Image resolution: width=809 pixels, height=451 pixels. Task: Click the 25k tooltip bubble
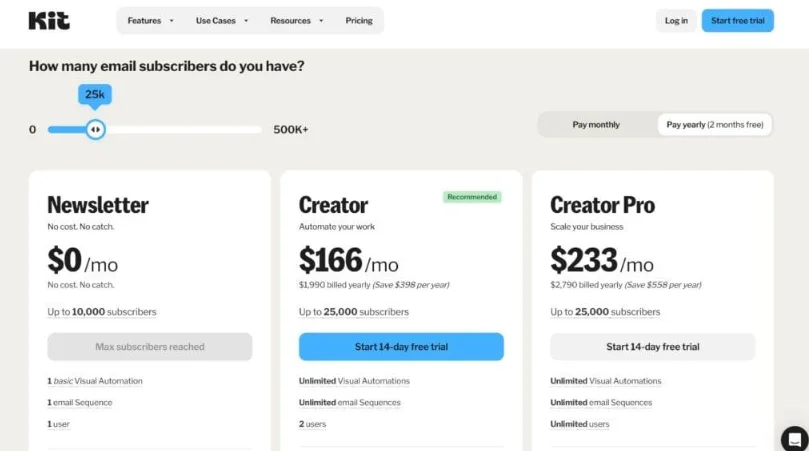(x=95, y=95)
